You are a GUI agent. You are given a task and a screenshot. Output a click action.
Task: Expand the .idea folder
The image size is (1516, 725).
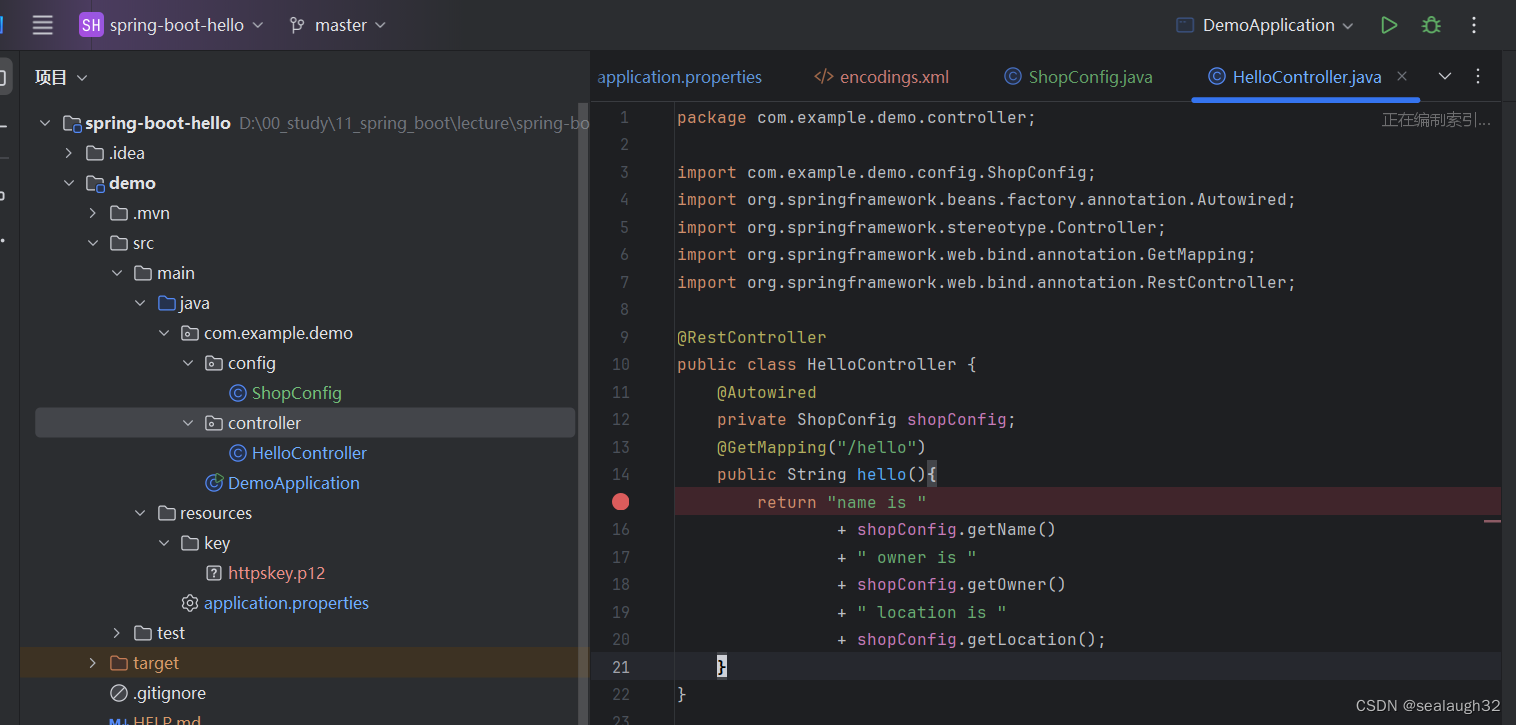point(68,153)
